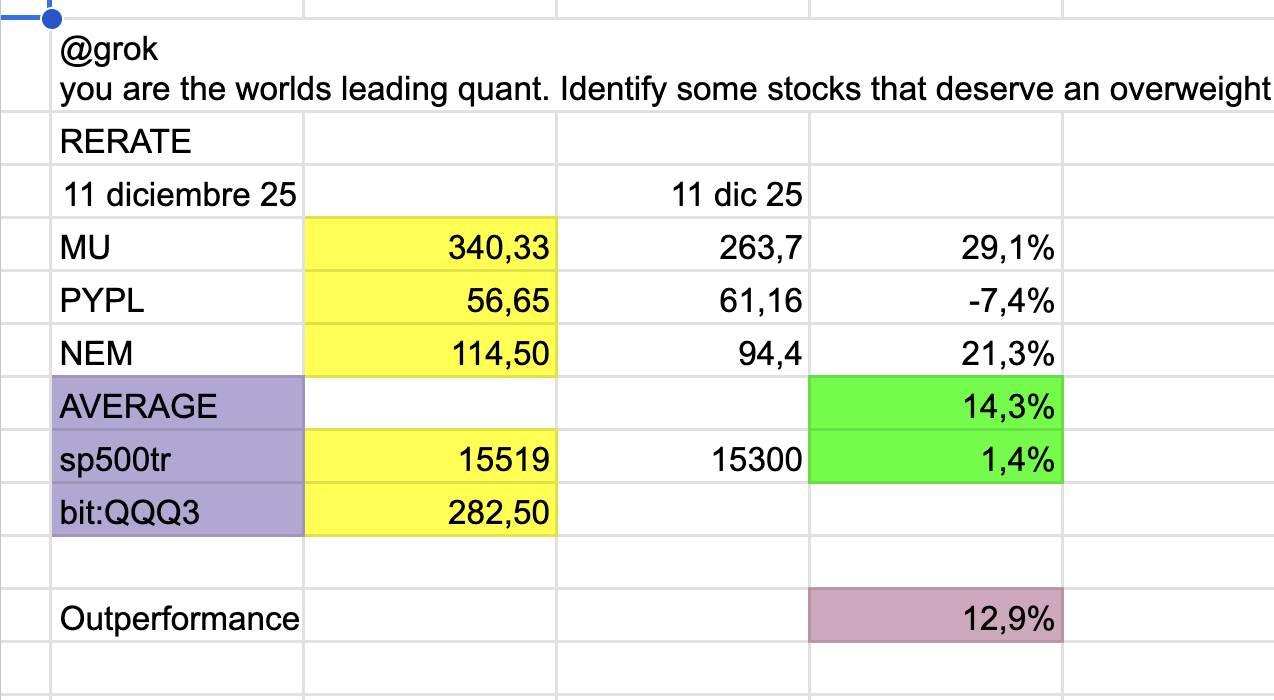The height and width of the screenshot is (700, 1274).
Task: Click the yellow NEM price 114,50
Action: coord(430,353)
